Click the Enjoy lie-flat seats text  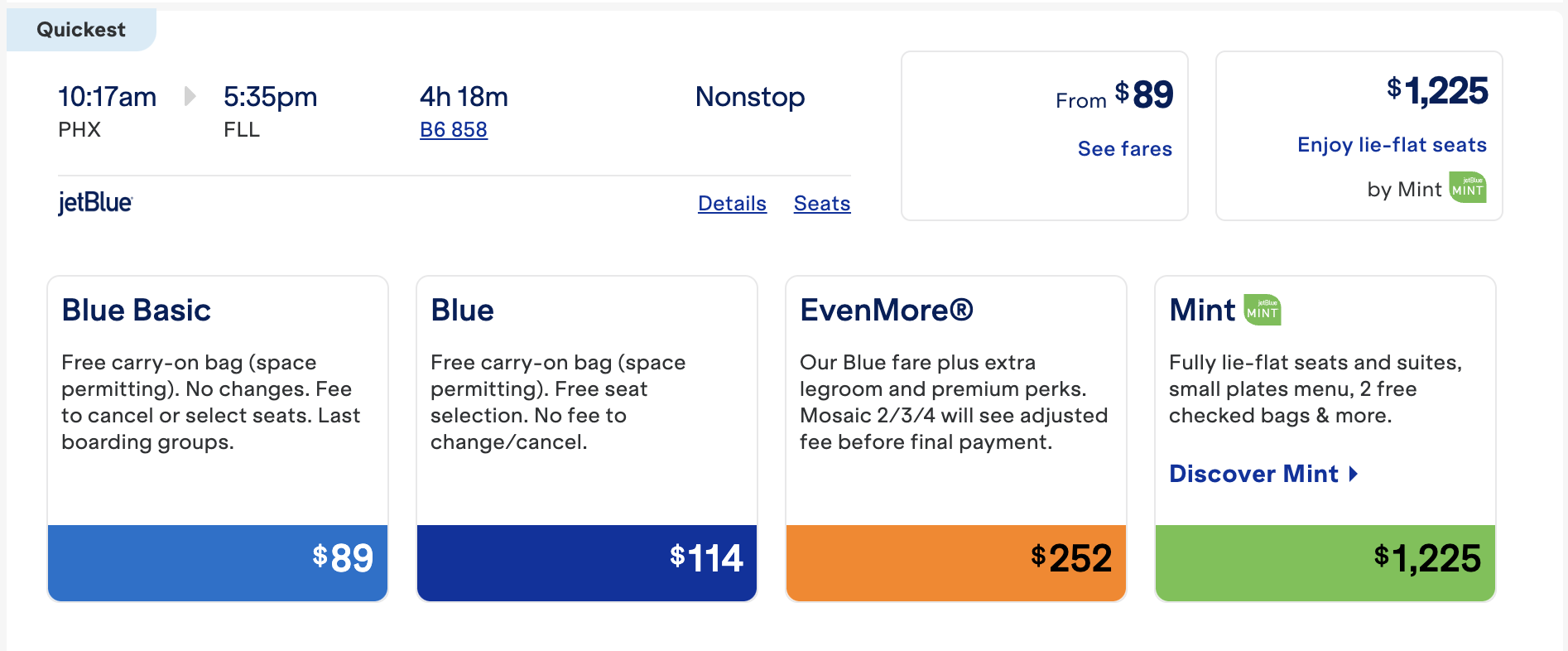click(x=1392, y=144)
